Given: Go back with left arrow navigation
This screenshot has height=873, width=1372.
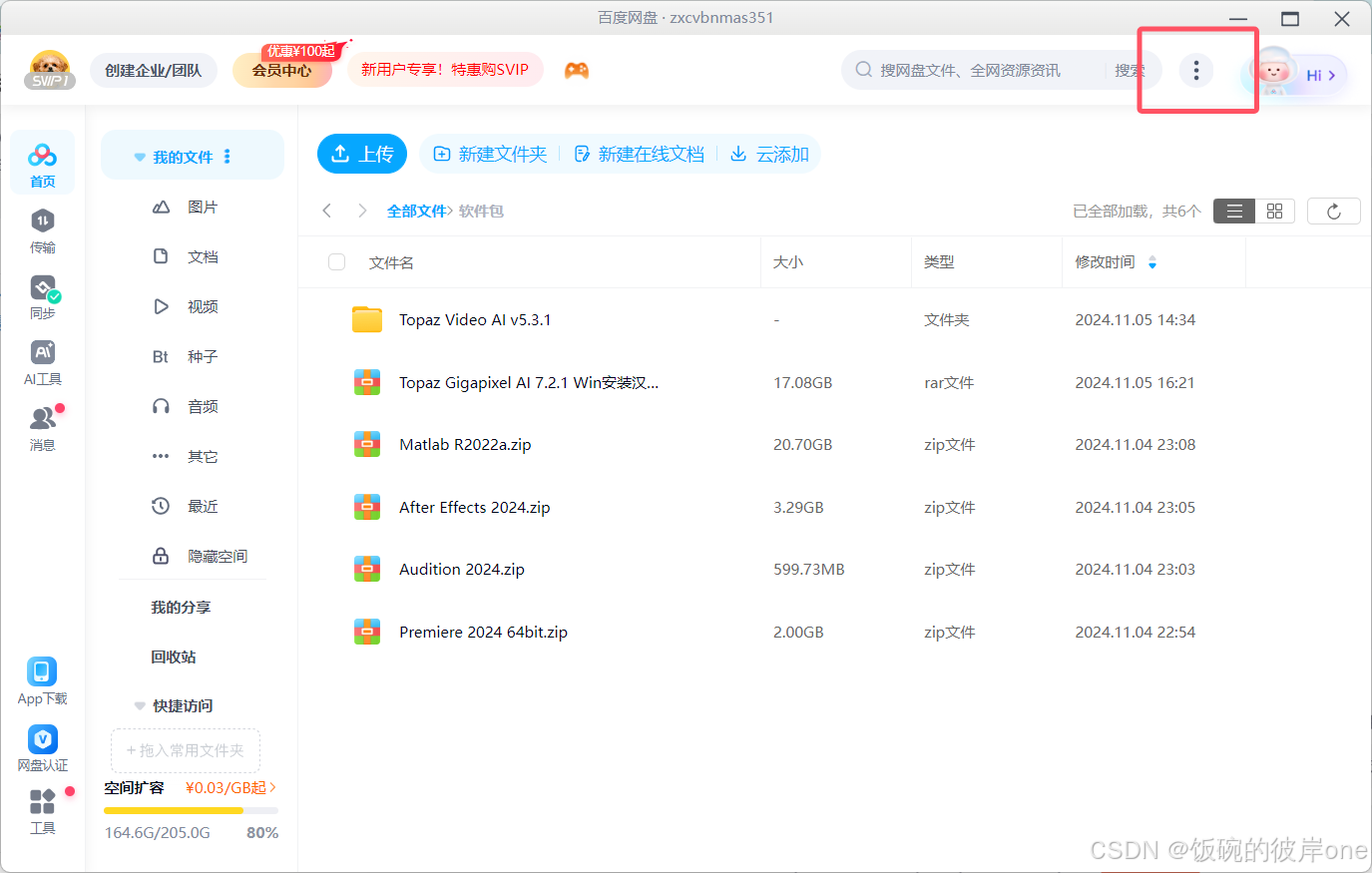Looking at the screenshot, I should (326, 211).
